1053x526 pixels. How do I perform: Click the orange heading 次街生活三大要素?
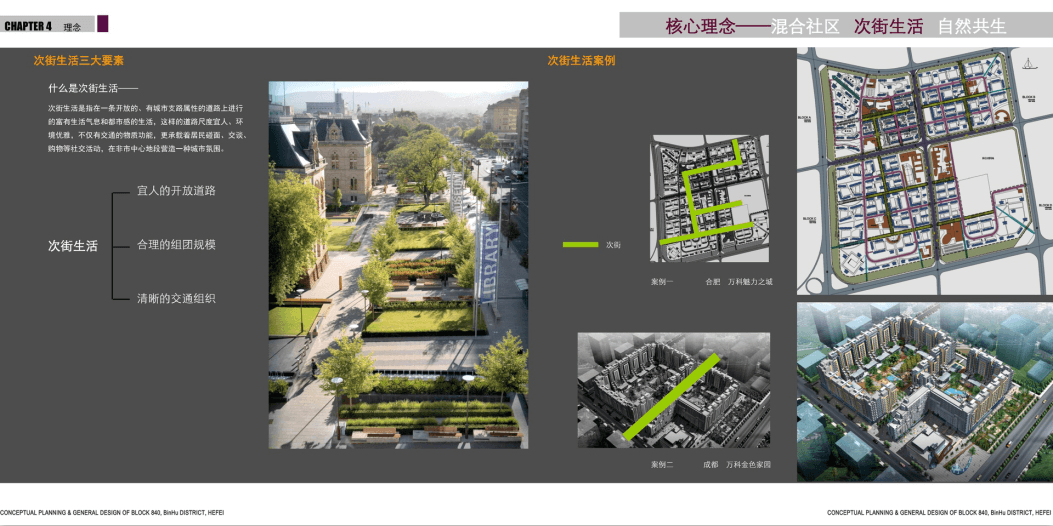pos(79,60)
